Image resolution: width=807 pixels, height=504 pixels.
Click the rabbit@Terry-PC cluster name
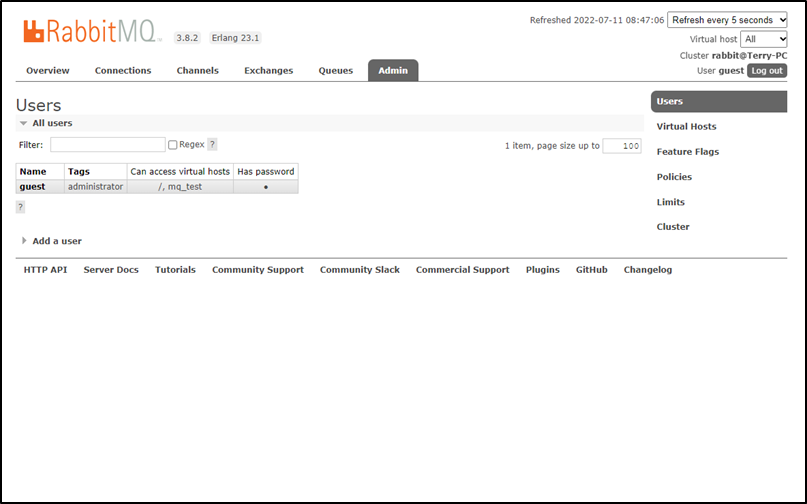[x=749, y=56]
